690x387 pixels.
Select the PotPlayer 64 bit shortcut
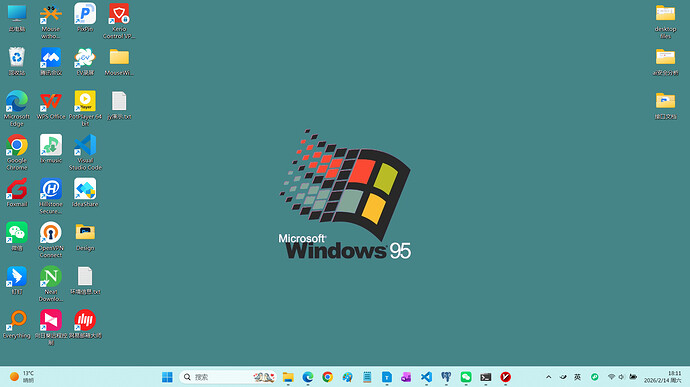[85, 108]
